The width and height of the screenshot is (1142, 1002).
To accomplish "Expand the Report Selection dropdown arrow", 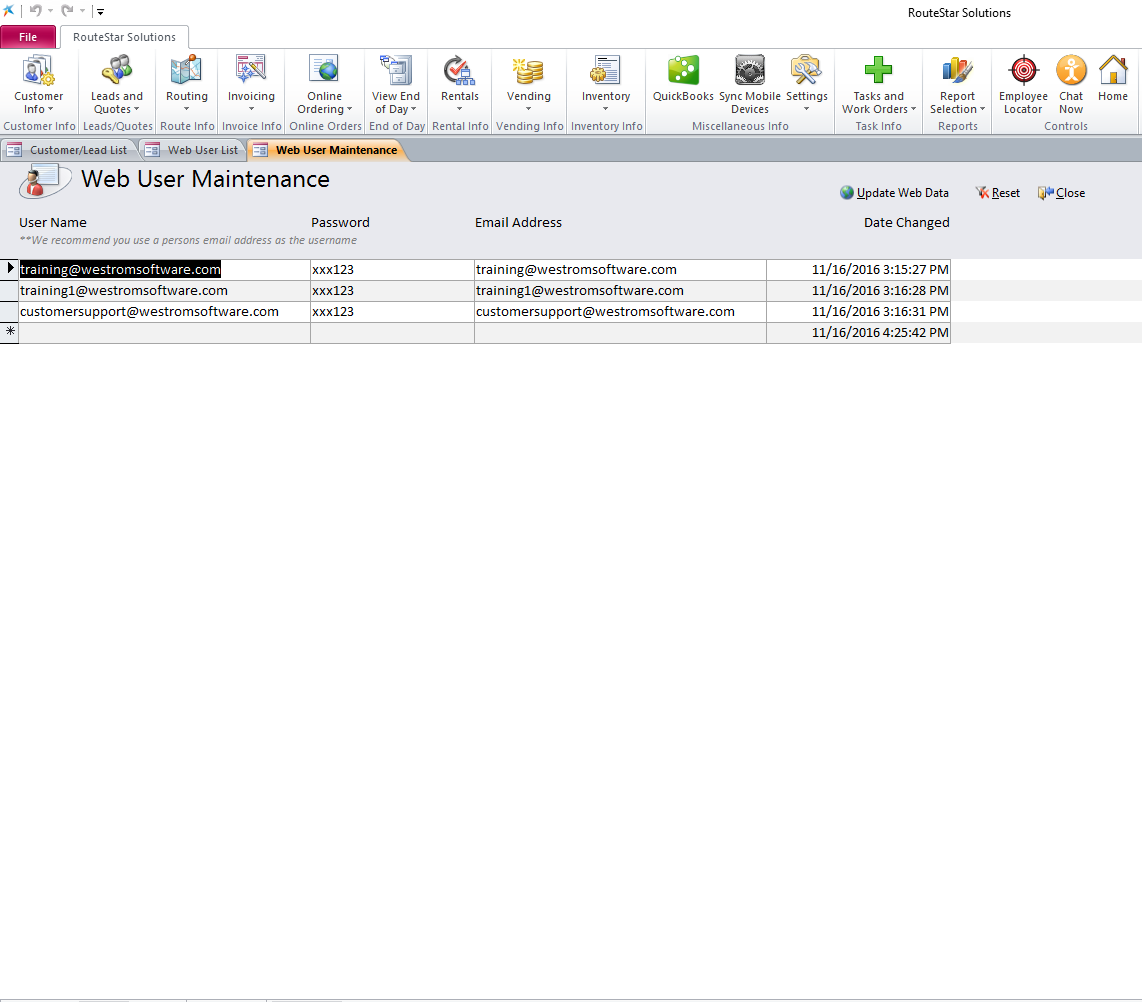I will pos(982,109).
